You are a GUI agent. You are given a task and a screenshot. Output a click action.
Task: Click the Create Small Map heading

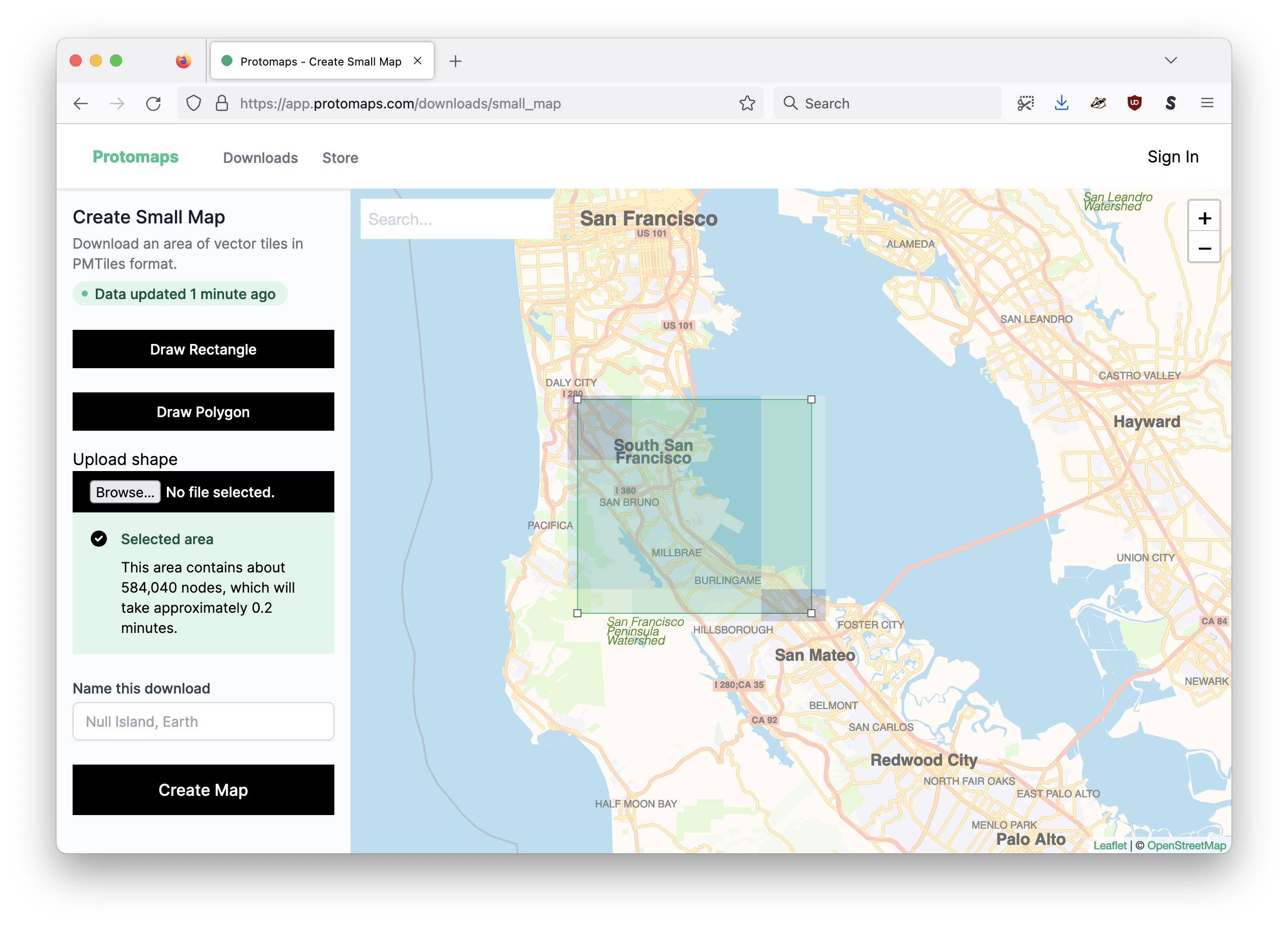click(149, 217)
